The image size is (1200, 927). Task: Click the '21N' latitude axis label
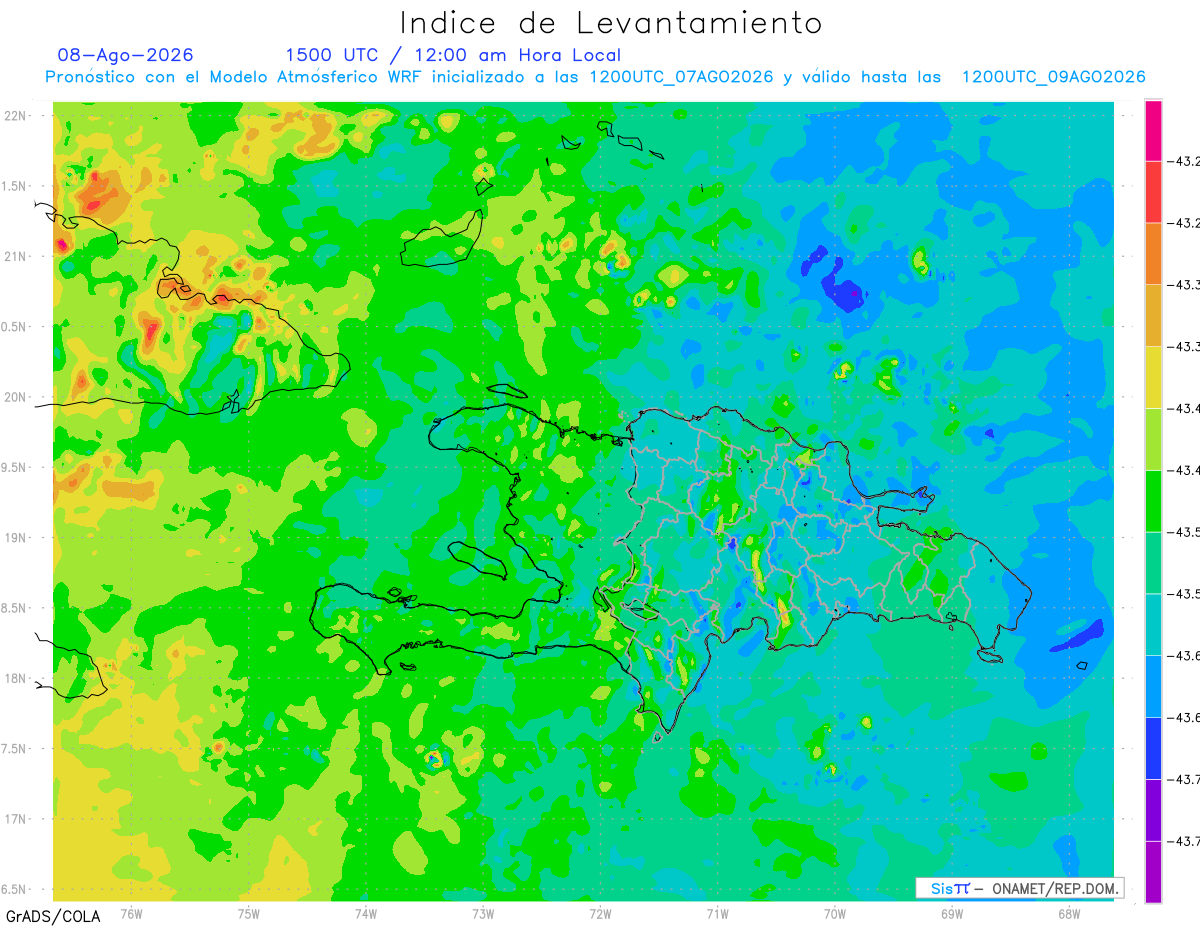(x=14, y=256)
